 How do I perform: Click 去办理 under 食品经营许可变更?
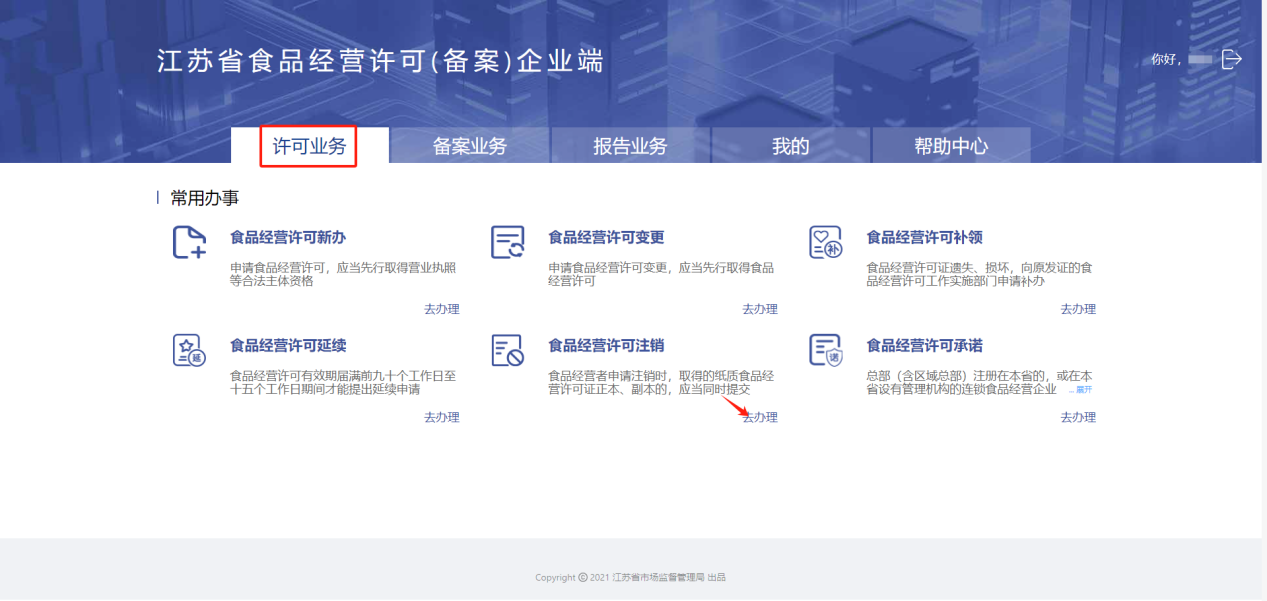coord(759,309)
